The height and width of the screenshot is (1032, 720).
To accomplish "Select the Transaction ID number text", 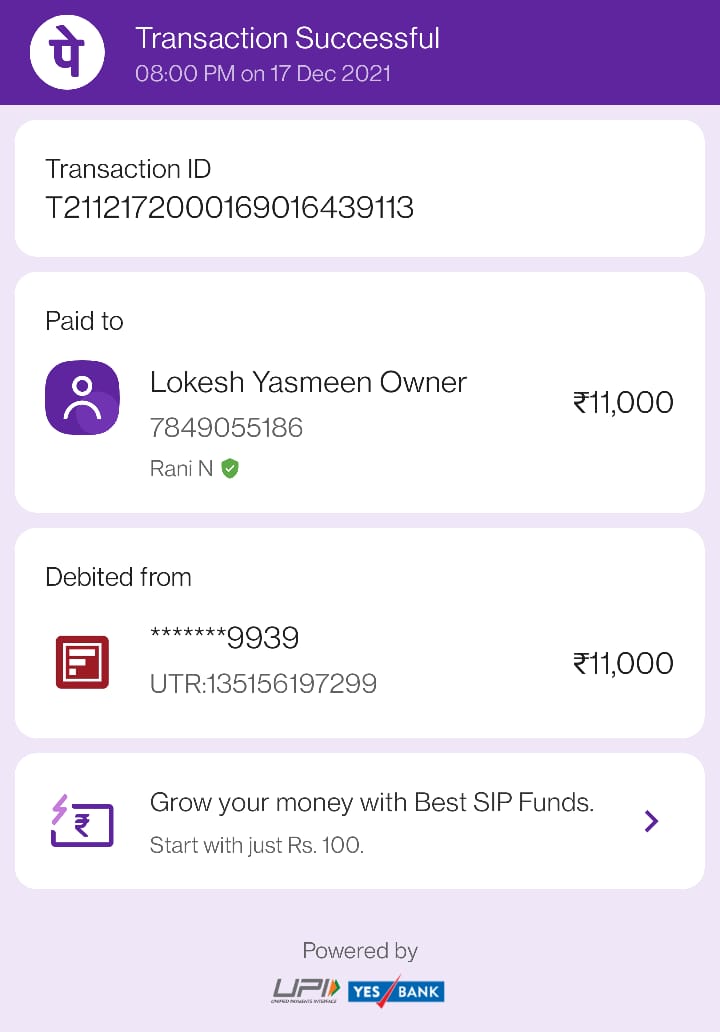I will pos(230,208).
